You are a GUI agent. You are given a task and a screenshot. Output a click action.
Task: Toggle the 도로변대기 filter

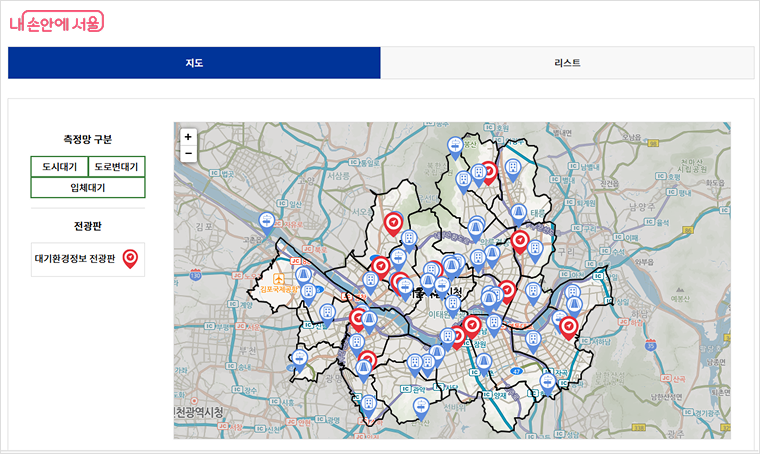click(x=116, y=167)
